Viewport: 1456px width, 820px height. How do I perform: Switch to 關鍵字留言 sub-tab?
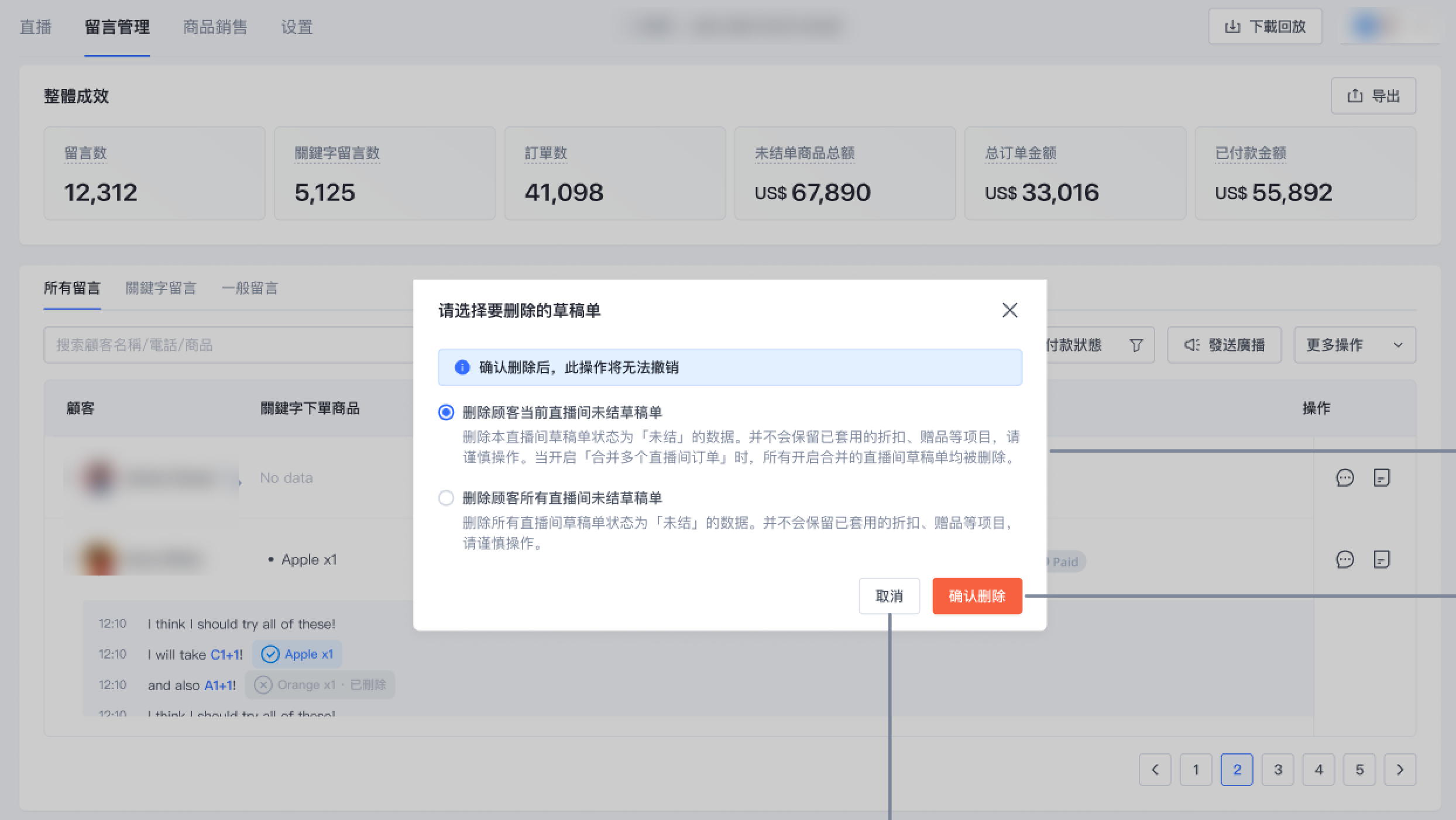click(161, 288)
